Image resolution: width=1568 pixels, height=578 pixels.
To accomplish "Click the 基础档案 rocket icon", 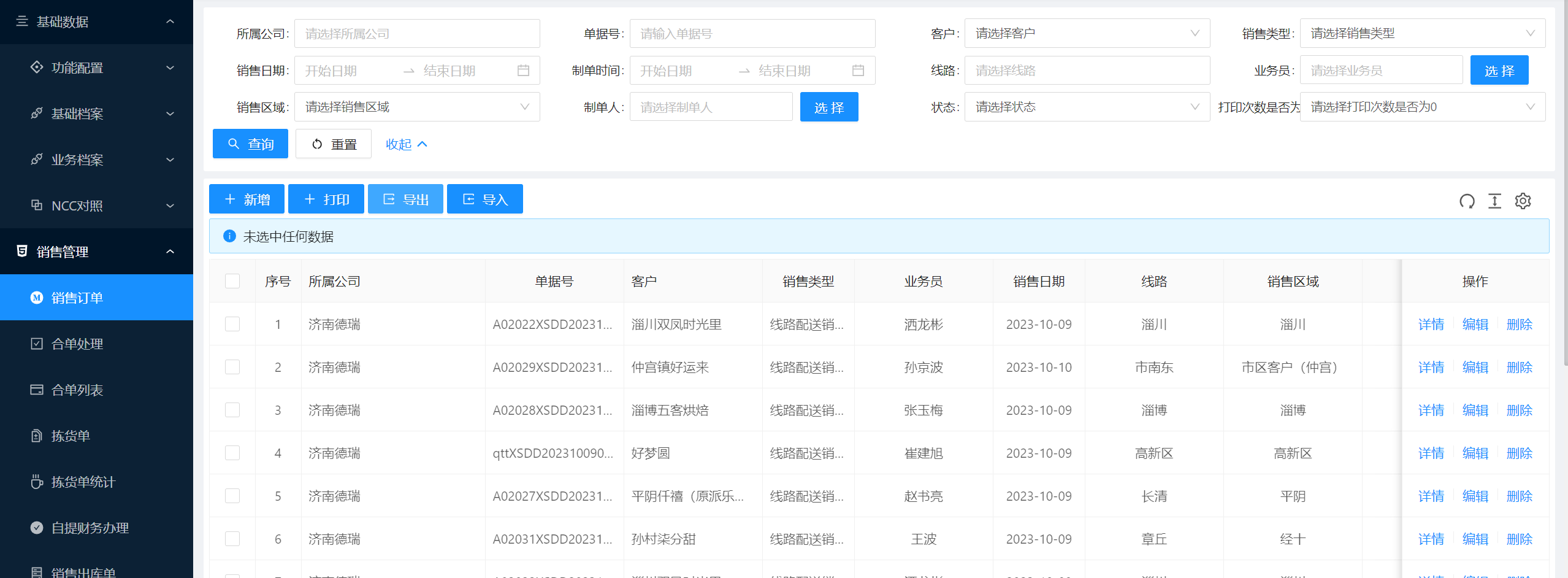I will pos(37,113).
